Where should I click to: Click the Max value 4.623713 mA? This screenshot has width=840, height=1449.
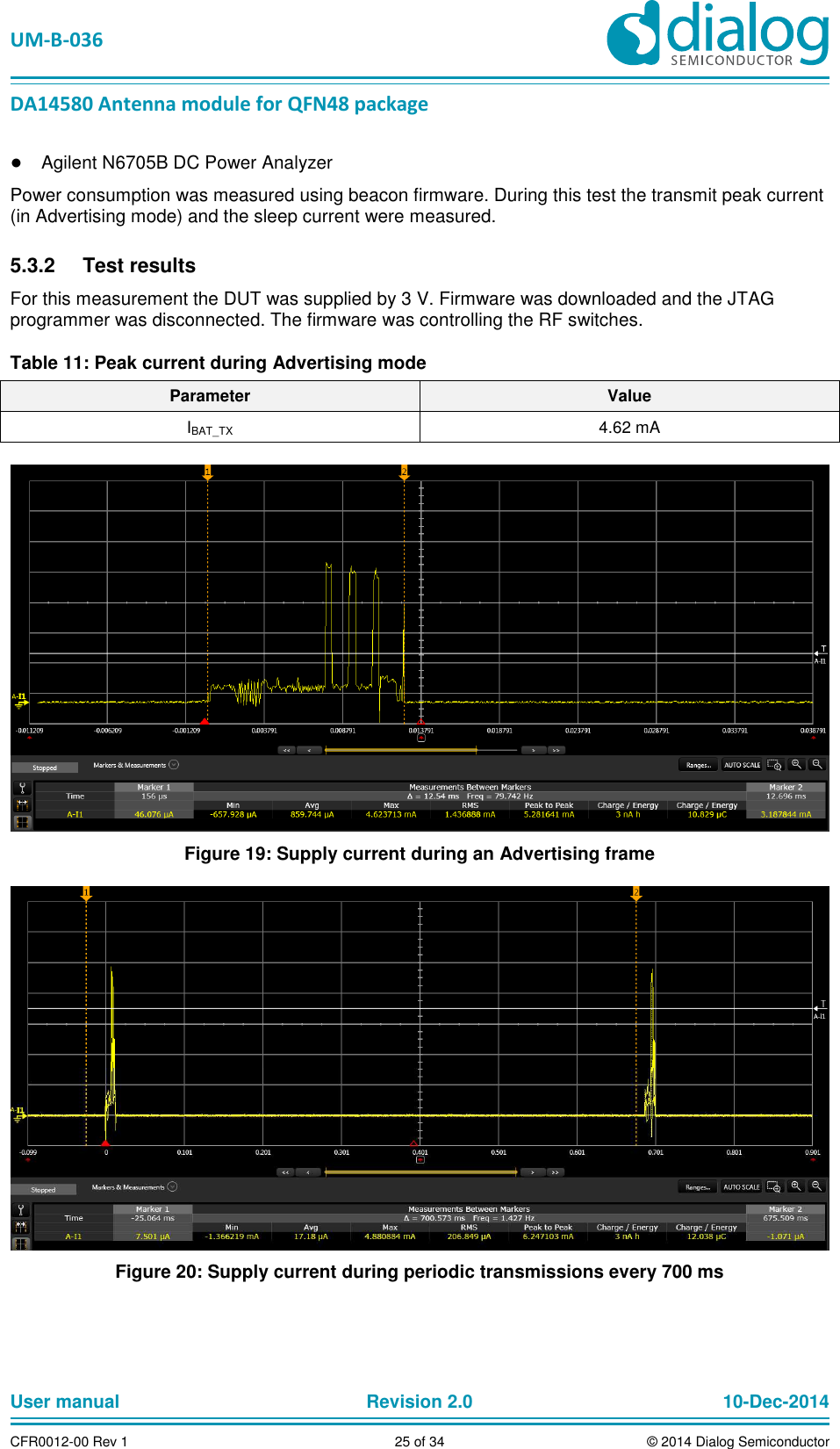click(x=391, y=814)
